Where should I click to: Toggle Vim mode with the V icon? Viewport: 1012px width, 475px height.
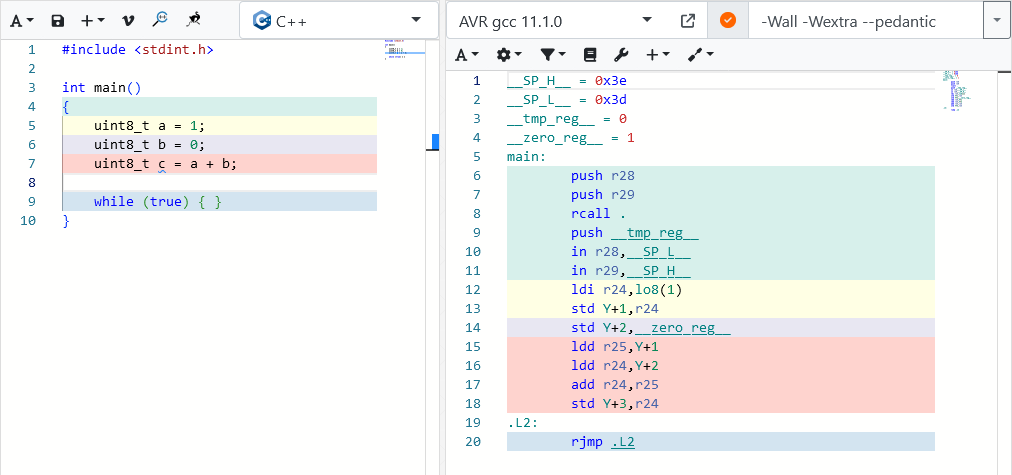[127, 20]
